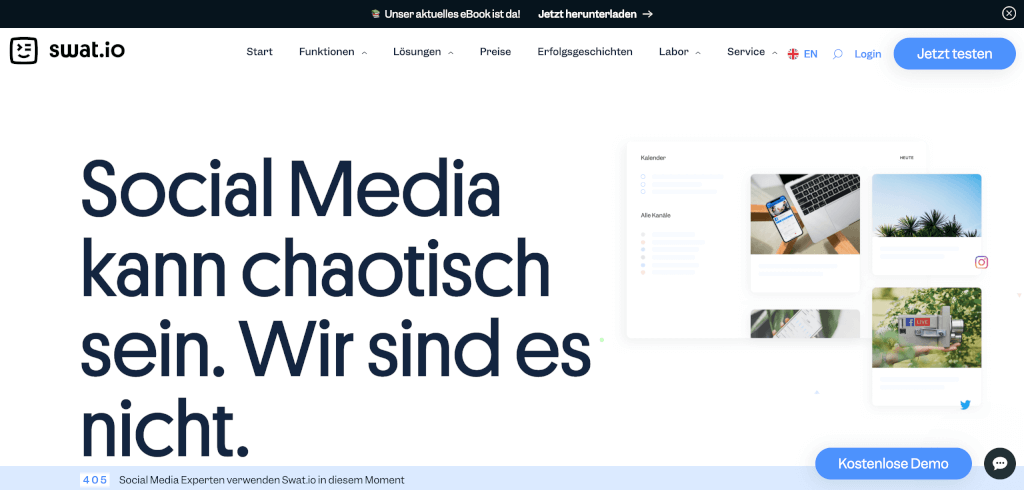The height and width of the screenshot is (490, 1024).
Task: Open the chat bubble widget
Action: [999, 464]
